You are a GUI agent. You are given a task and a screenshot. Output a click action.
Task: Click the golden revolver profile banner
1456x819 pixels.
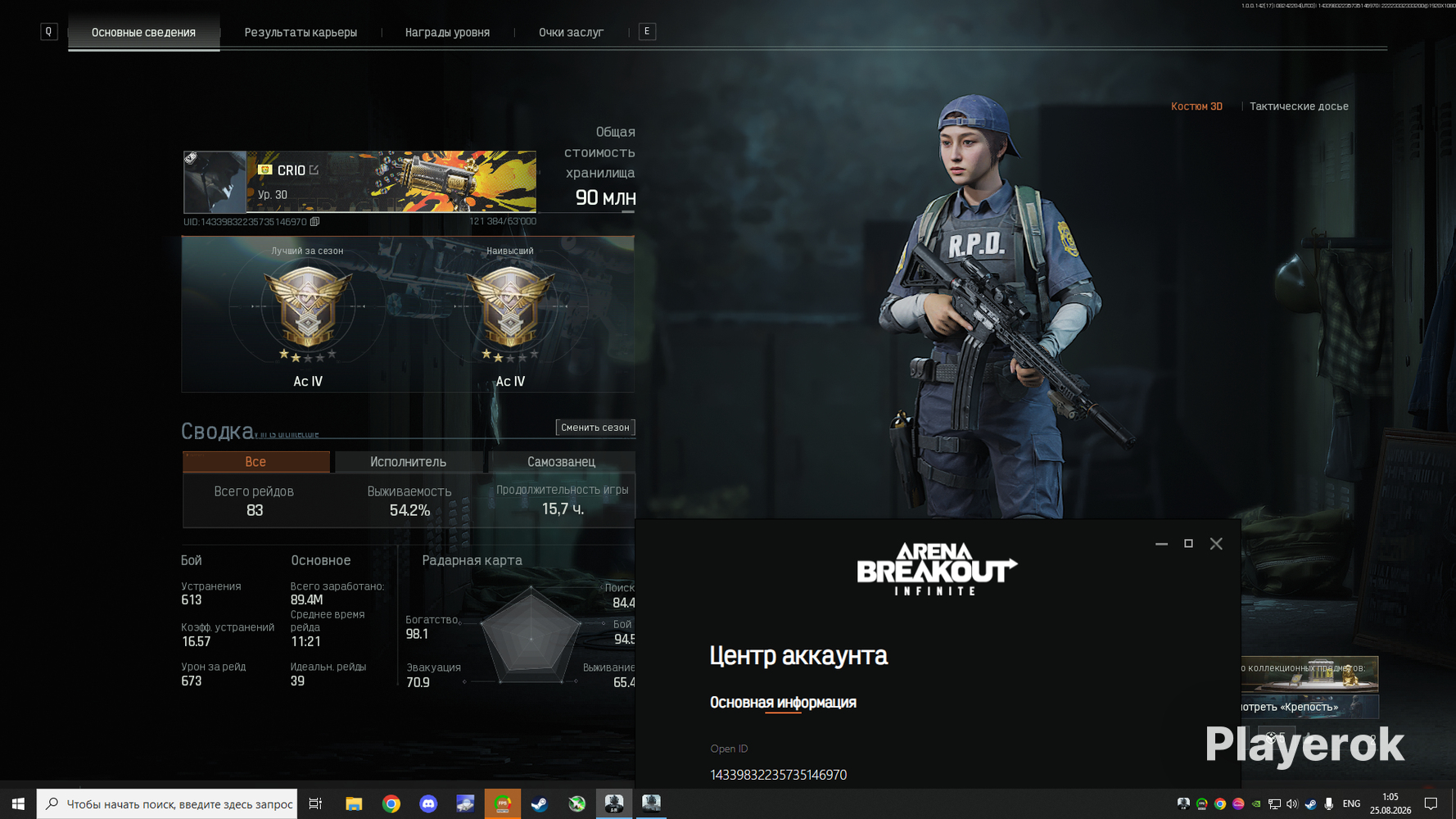pos(391,181)
